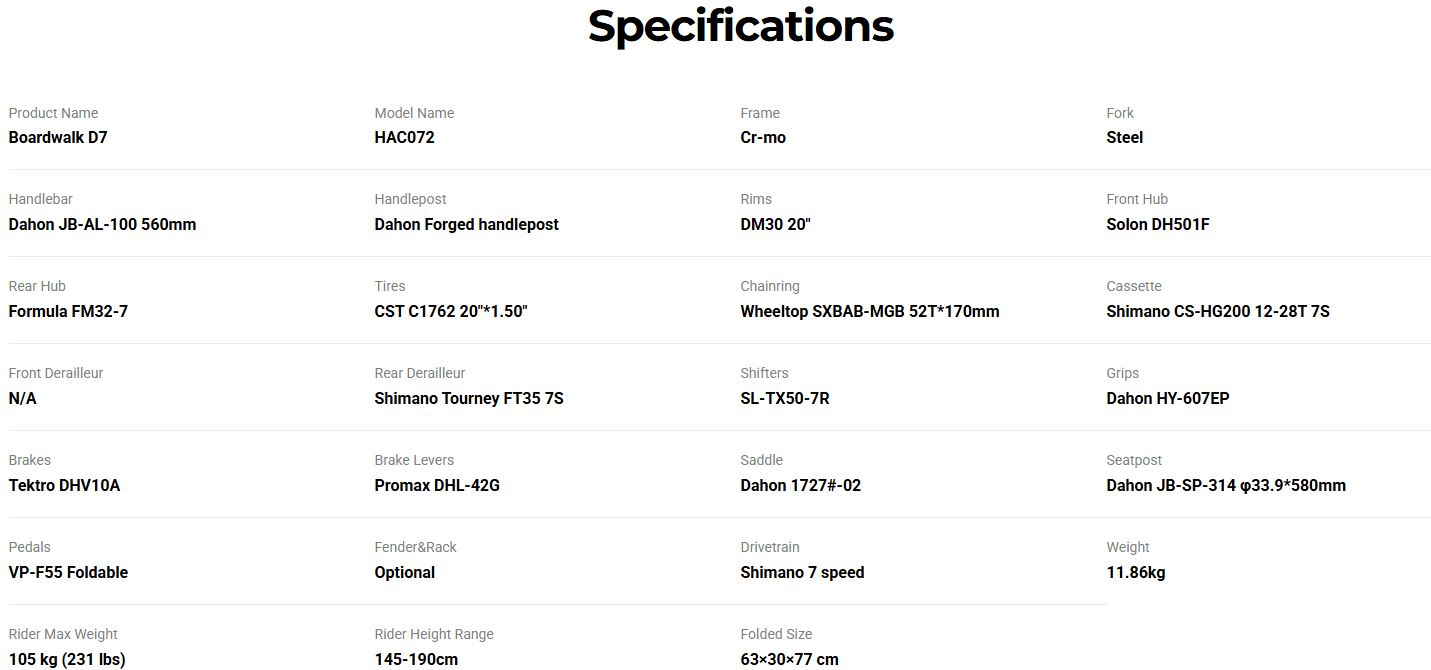The height and width of the screenshot is (670, 1431).
Task: Select drivetrain value Shimano 7 speed
Action: [802, 573]
